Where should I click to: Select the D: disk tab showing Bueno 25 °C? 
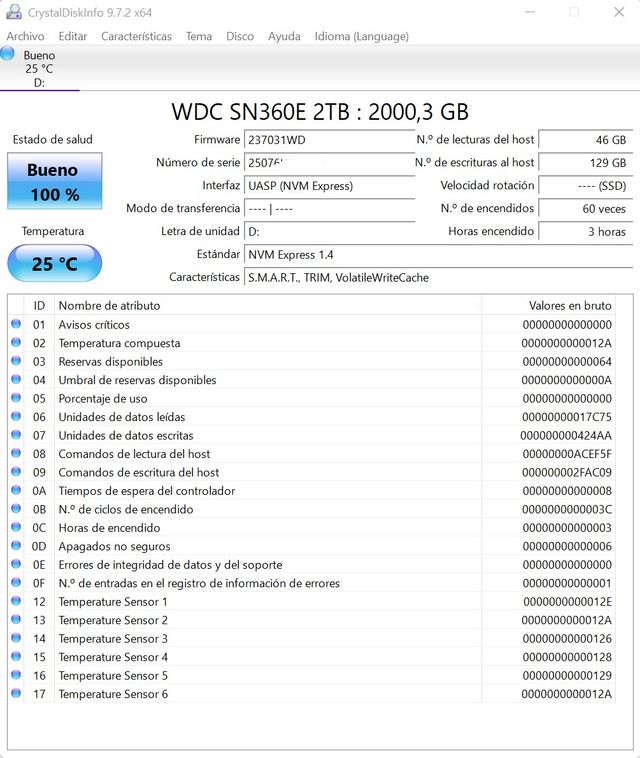coord(39,68)
